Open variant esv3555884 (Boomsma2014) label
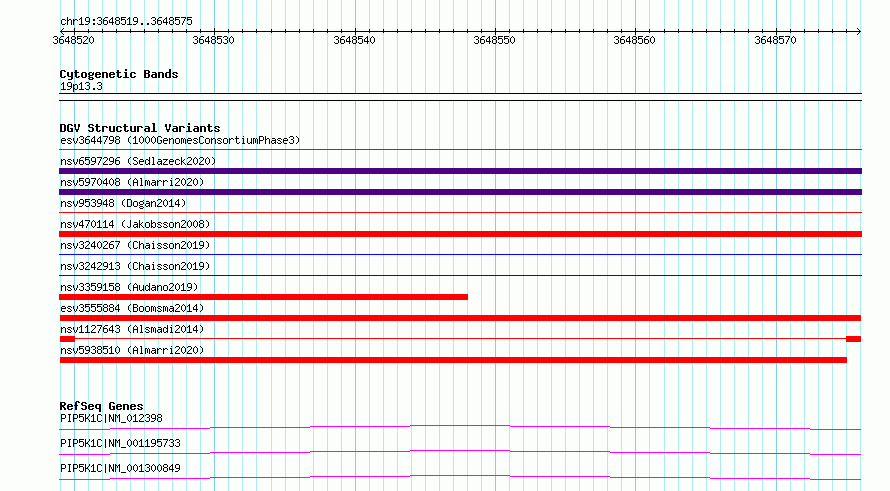 (x=132, y=308)
